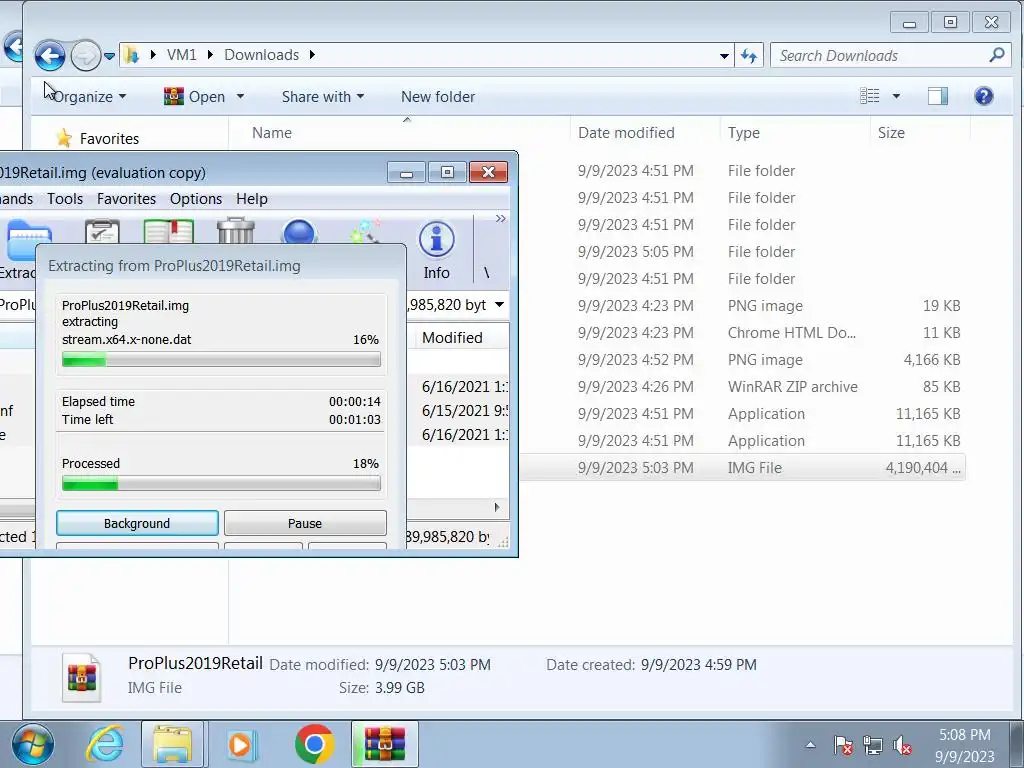Image resolution: width=1024 pixels, height=768 pixels.
Task: Select the PNG image 4,166 KB row
Action: coord(743,360)
